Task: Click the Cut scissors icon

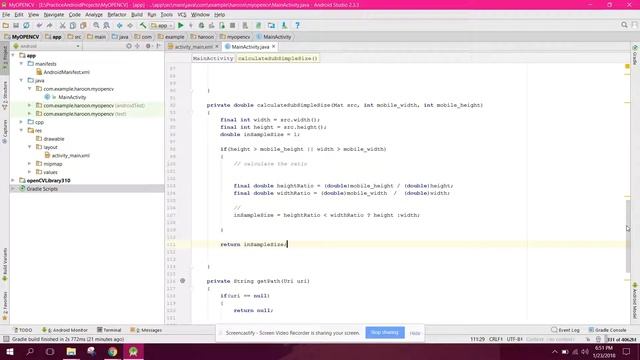Action: tap(62, 25)
